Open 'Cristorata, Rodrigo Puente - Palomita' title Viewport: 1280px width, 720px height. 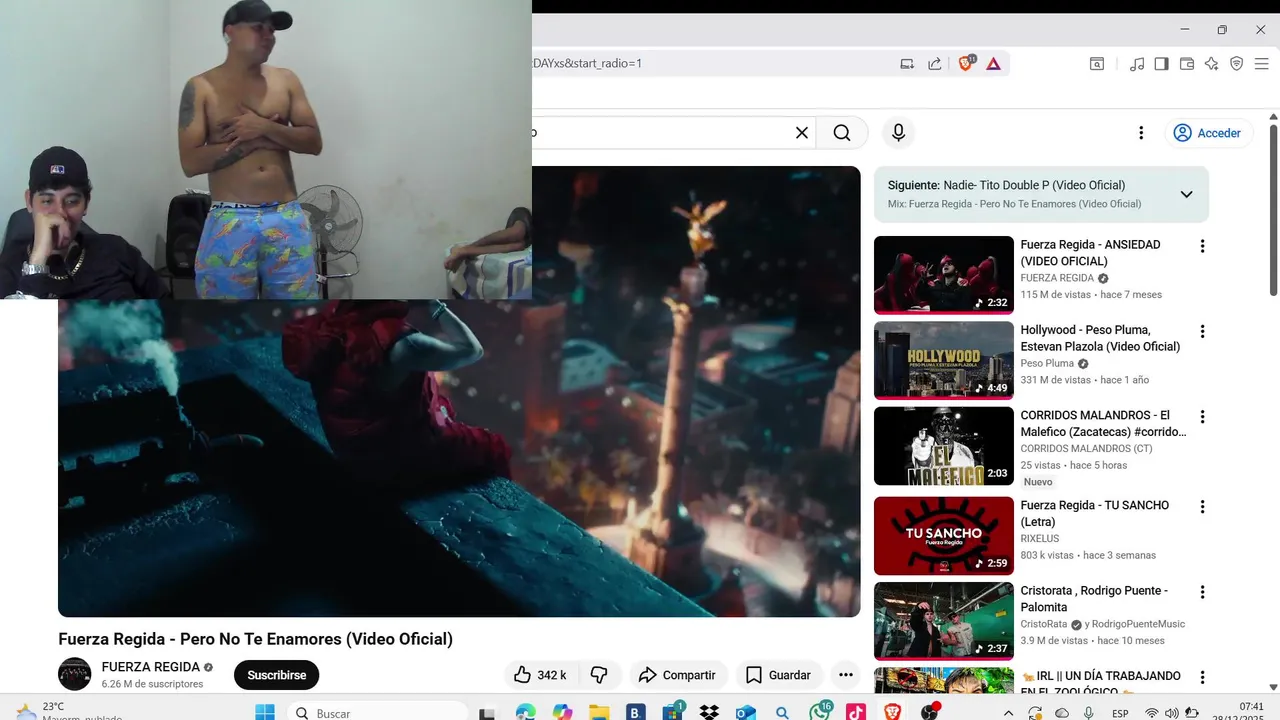coord(1094,598)
